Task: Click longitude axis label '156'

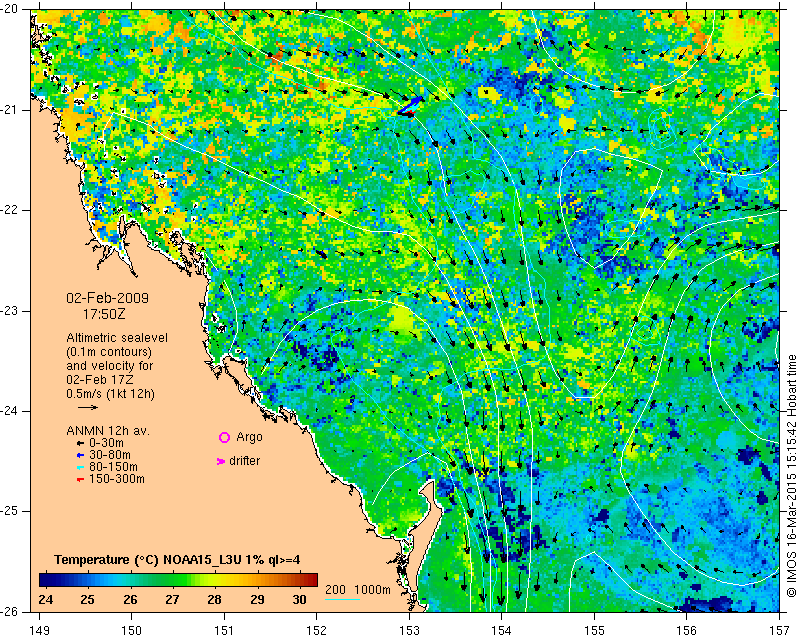Action: point(687,631)
